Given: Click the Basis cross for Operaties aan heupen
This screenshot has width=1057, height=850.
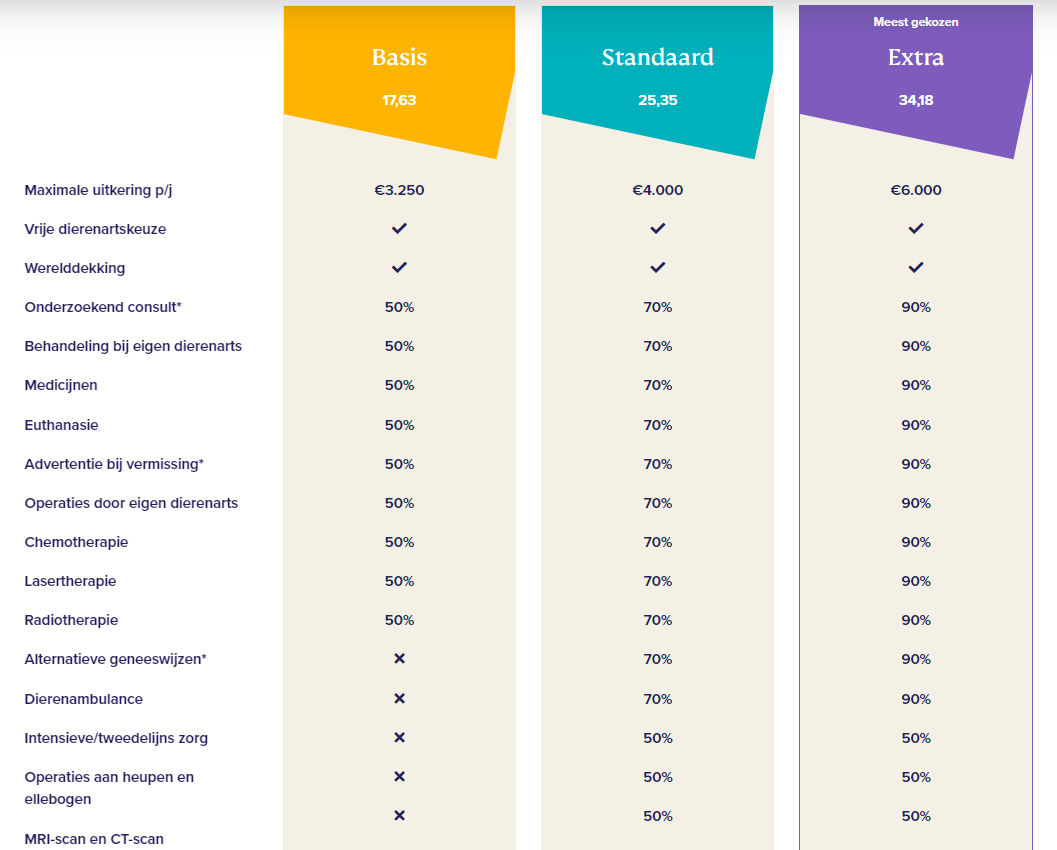Looking at the screenshot, I should [x=399, y=777].
